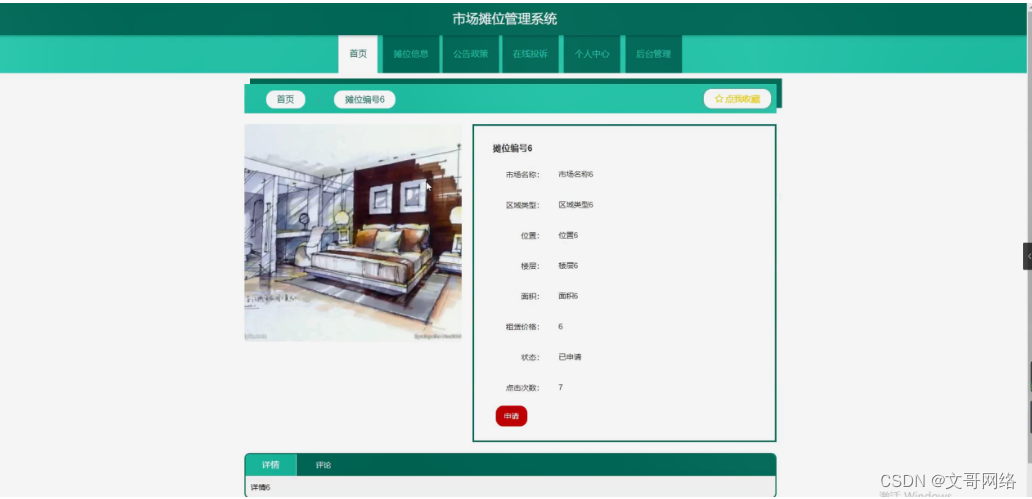Click the 点我收藏 favorite button

pos(737,99)
